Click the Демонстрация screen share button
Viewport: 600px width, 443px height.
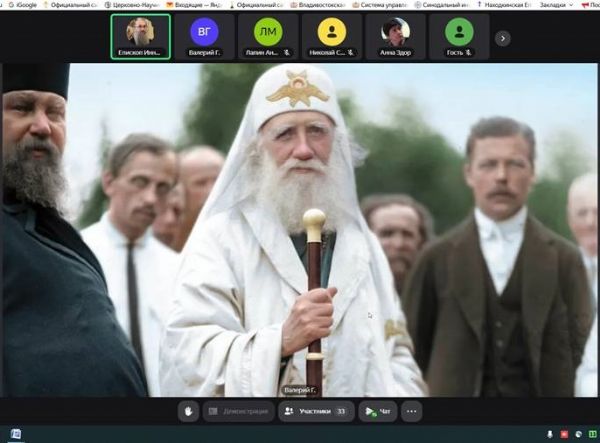(x=238, y=411)
